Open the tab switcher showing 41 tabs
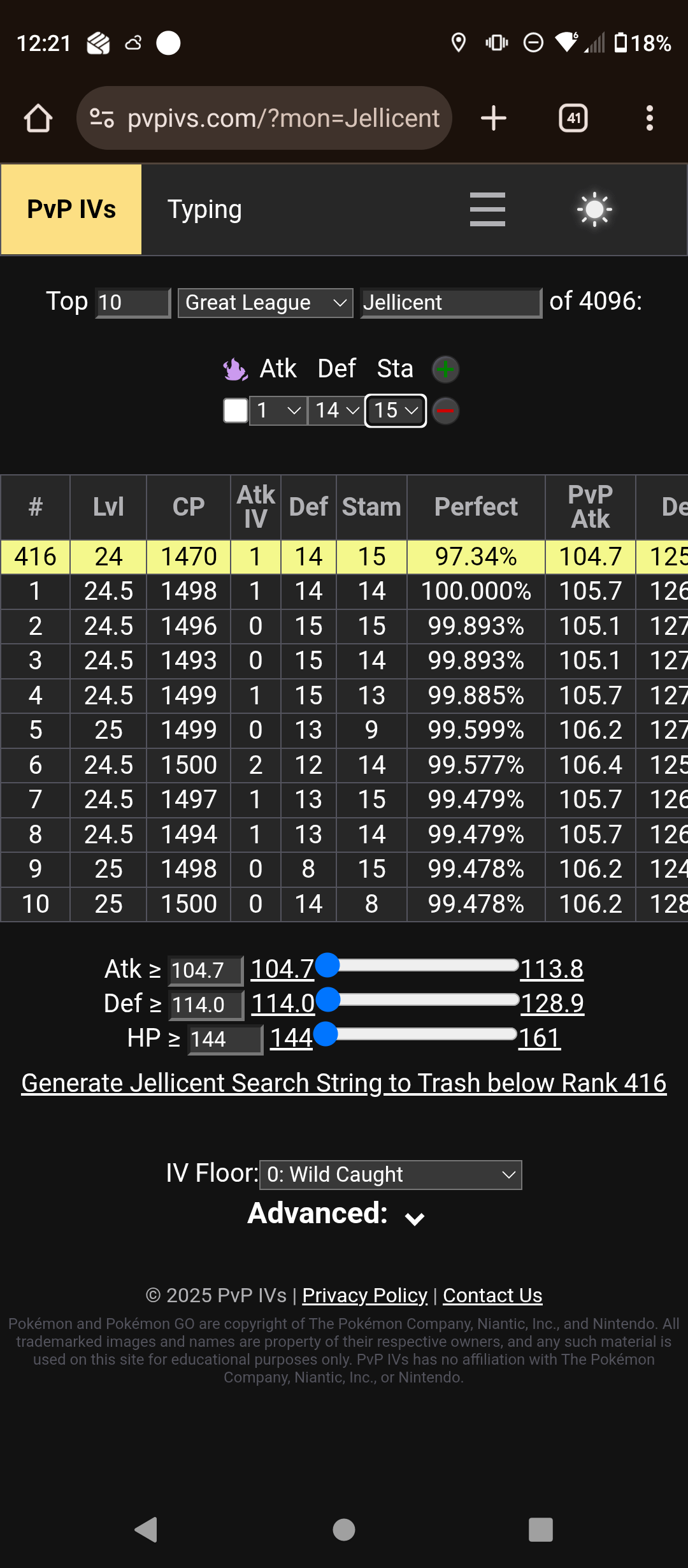Image resolution: width=688 pixels, height=1568 pixels. point(573,119)
